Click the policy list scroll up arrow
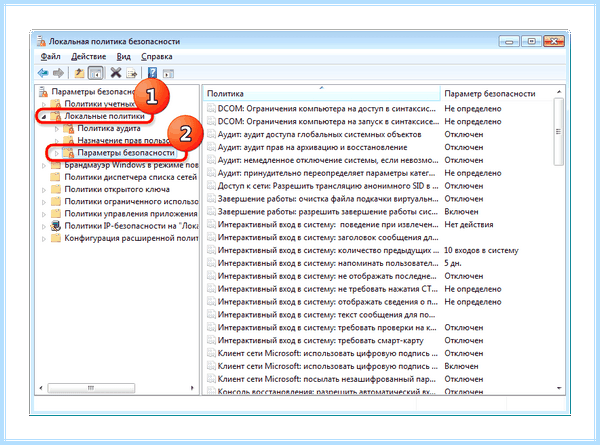600x445 pixels. coord(559,92)
